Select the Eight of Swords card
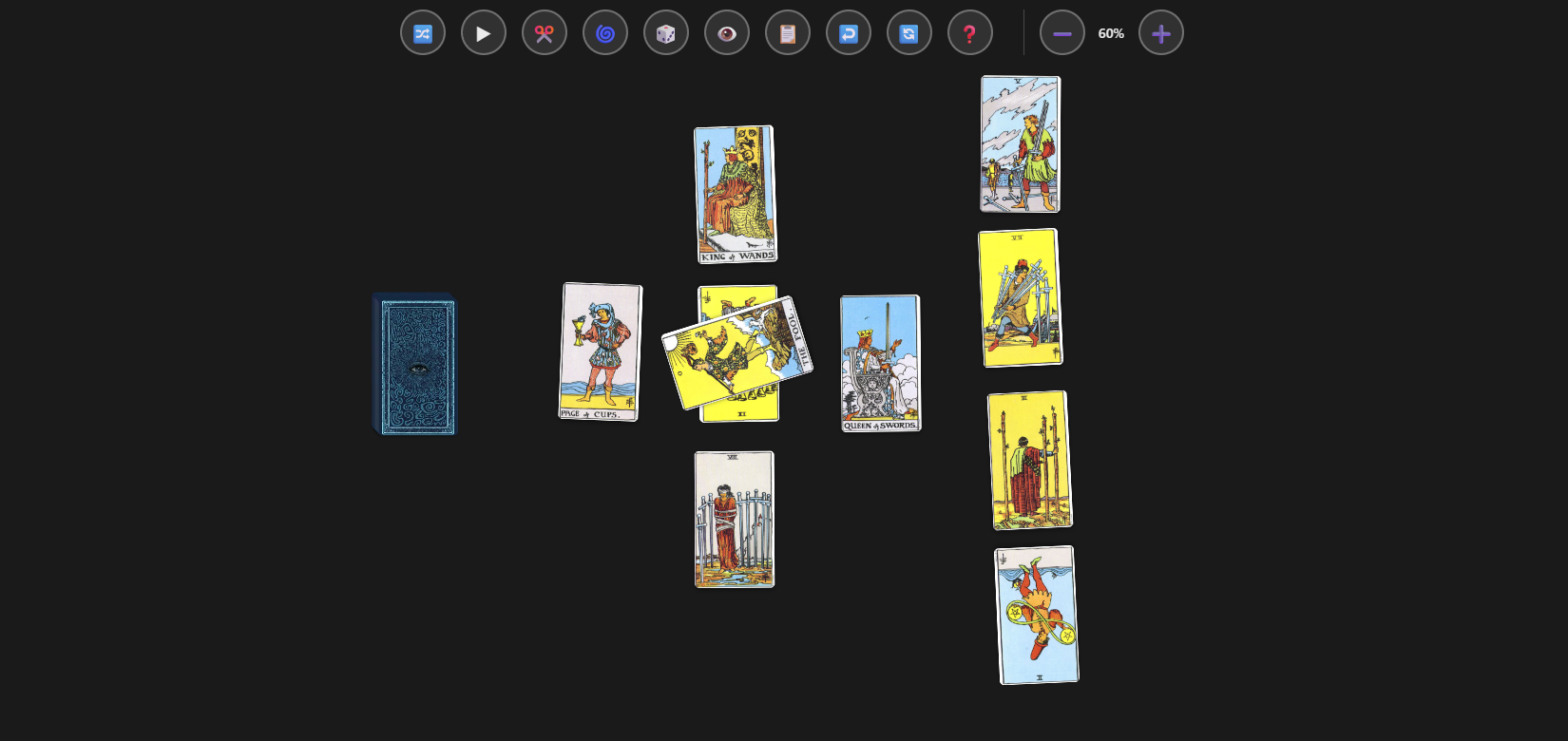Image resolution: width=1568 pixels, height=741 pixels. click(735, 519)
